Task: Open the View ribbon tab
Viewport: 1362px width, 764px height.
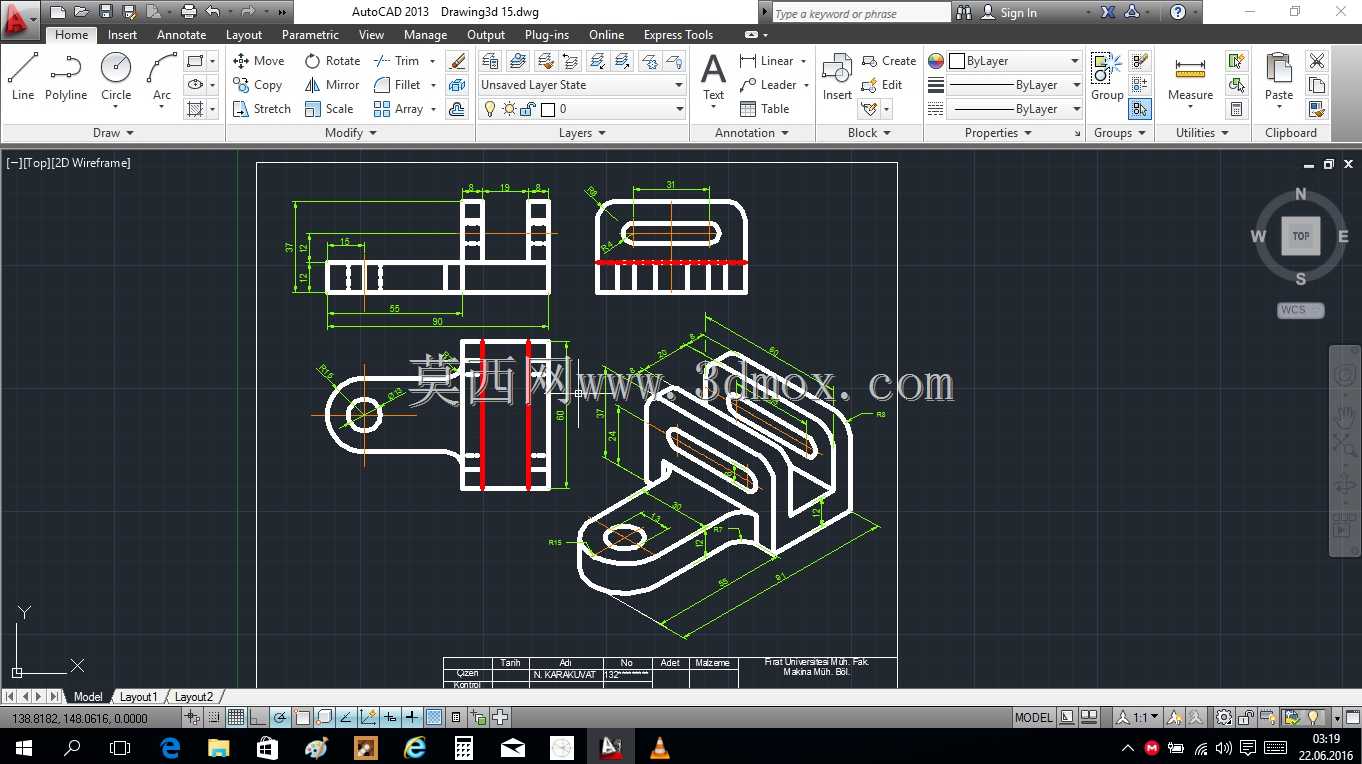Action: tap(371, 34)
